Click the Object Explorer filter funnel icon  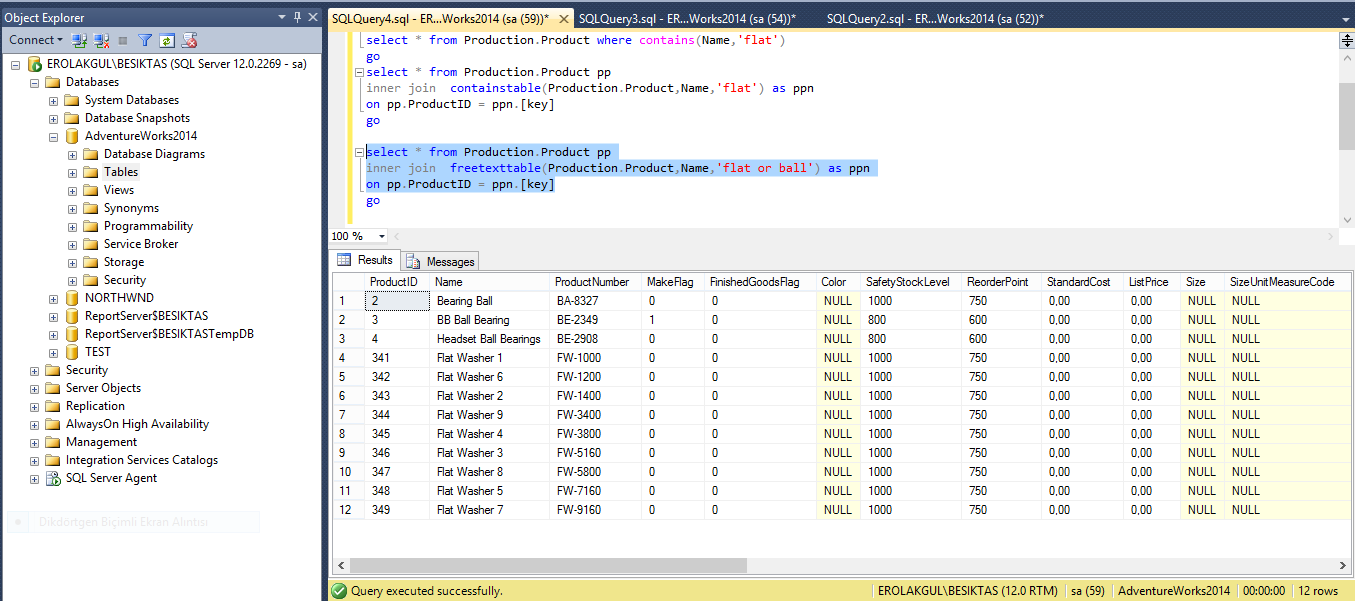pos(145,40)
